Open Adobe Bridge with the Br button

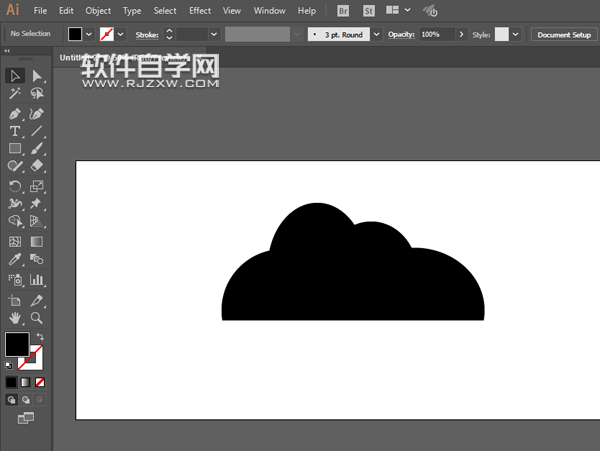click(x=343, y=11)
